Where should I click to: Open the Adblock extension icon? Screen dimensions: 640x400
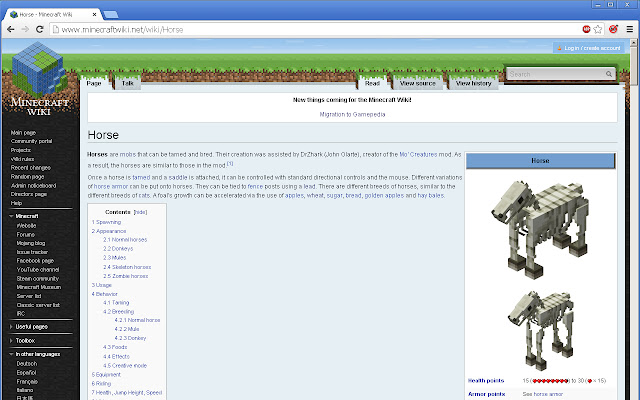click(587, 29)
